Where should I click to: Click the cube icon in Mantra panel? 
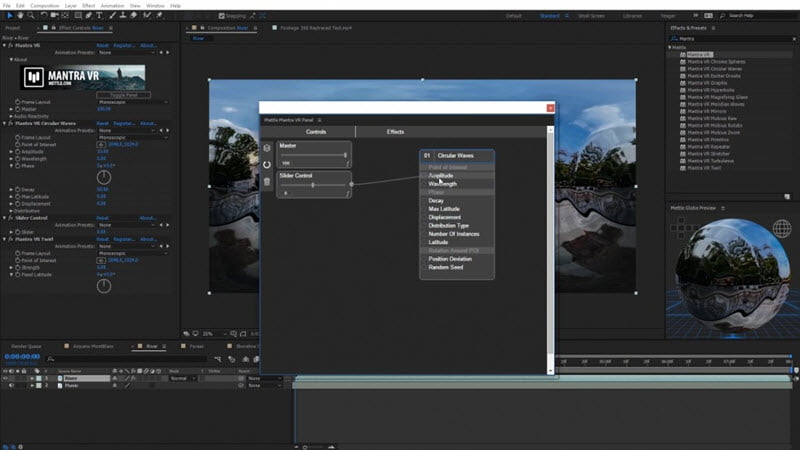(x=267, y=148)
